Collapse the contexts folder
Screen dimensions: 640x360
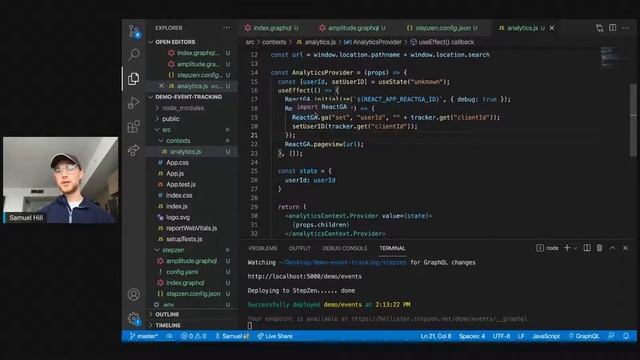coord(178,141)
